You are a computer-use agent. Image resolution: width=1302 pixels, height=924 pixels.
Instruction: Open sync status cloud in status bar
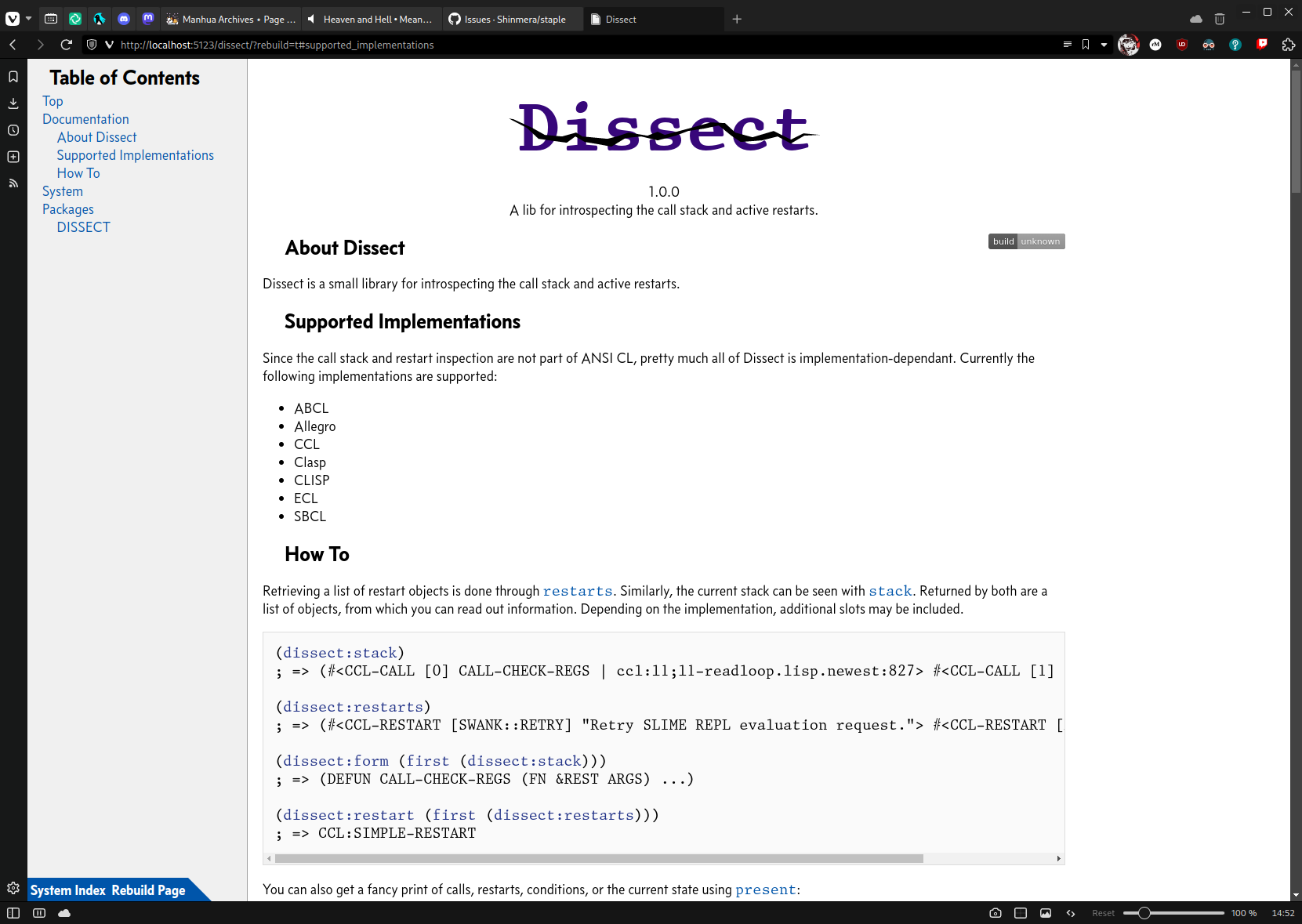point(64,913)
